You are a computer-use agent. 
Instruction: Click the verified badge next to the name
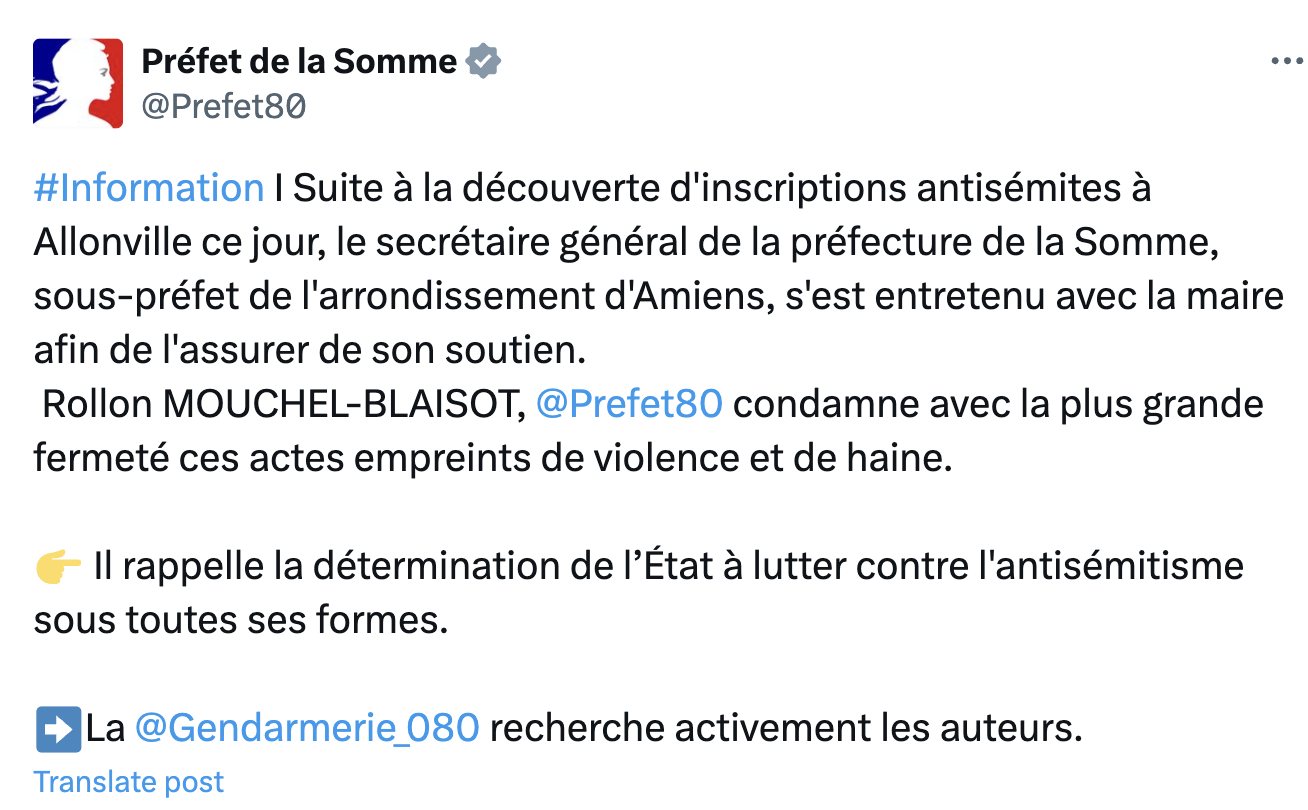484,62
